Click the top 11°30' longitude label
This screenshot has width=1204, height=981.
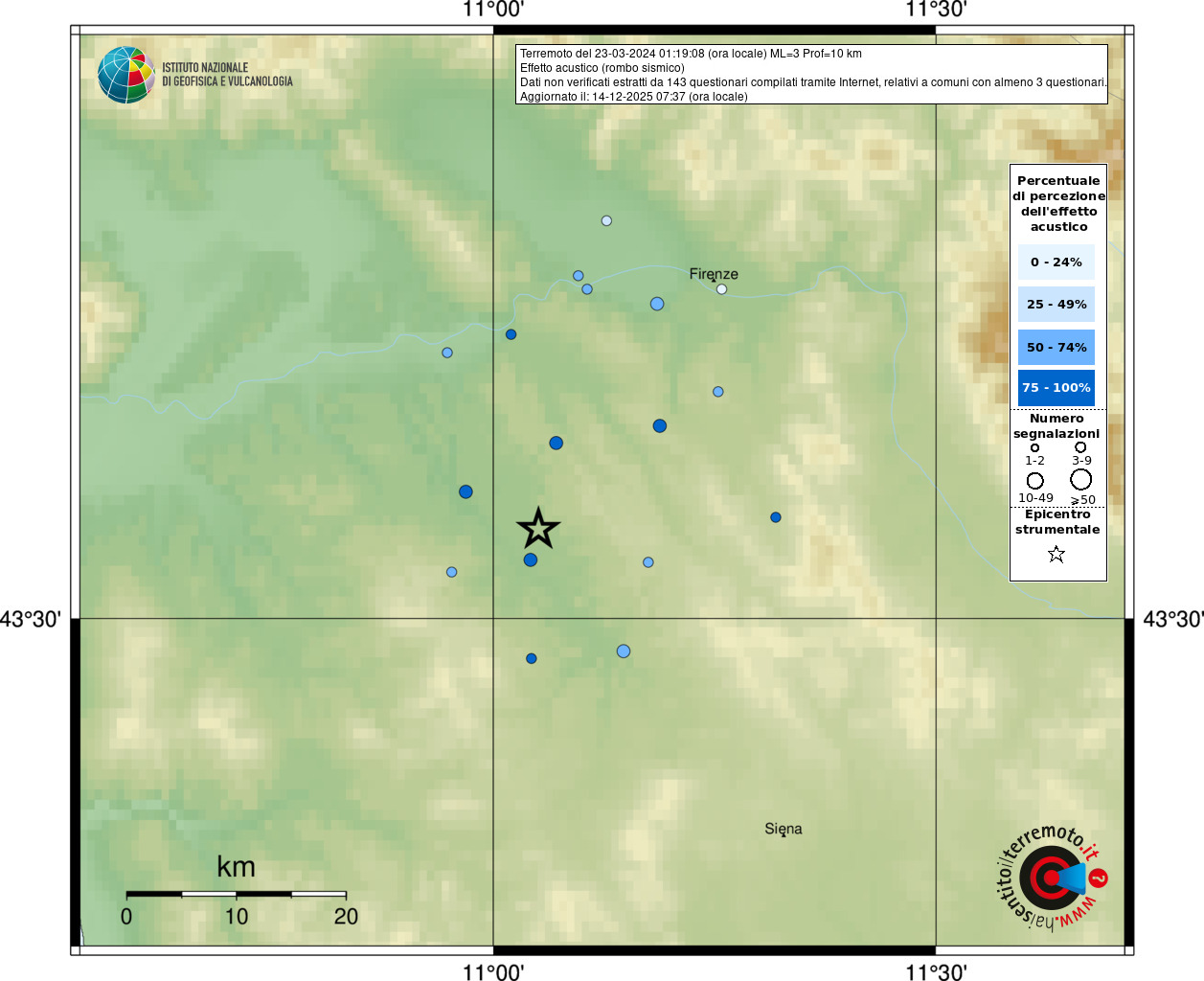click(936, 10)
